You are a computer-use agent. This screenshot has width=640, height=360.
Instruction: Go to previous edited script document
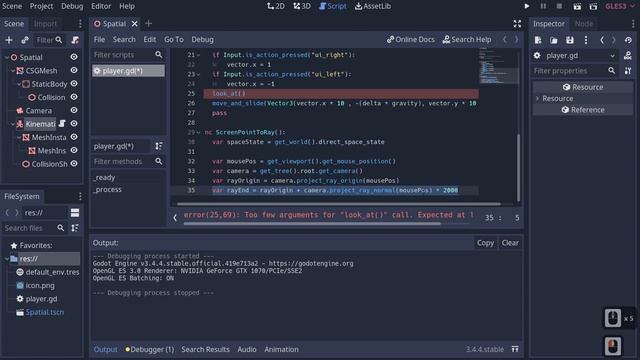tap(505, 40)
